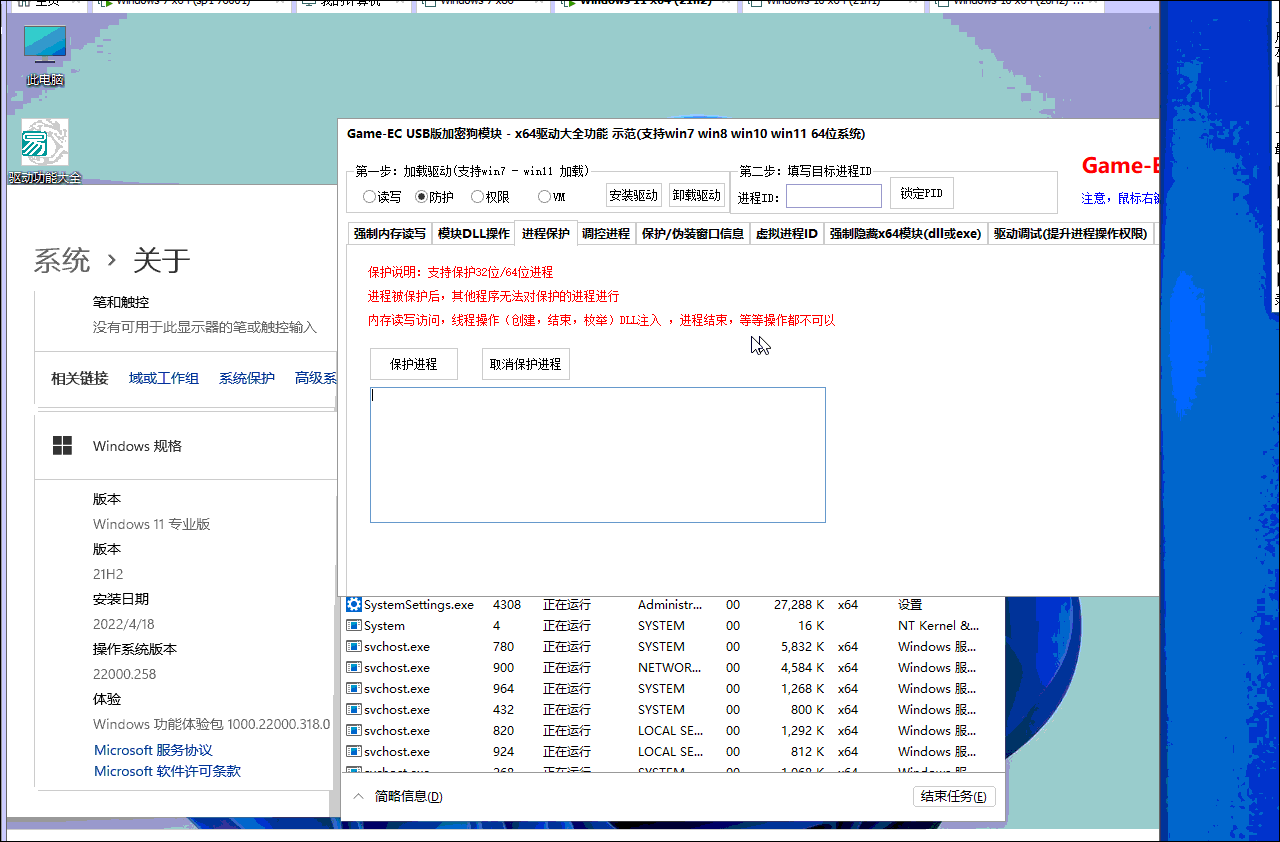The width and height of the screenshot is (1280, 842).
Task: Click the PID 4308 cell
Action: coord(507,605)
